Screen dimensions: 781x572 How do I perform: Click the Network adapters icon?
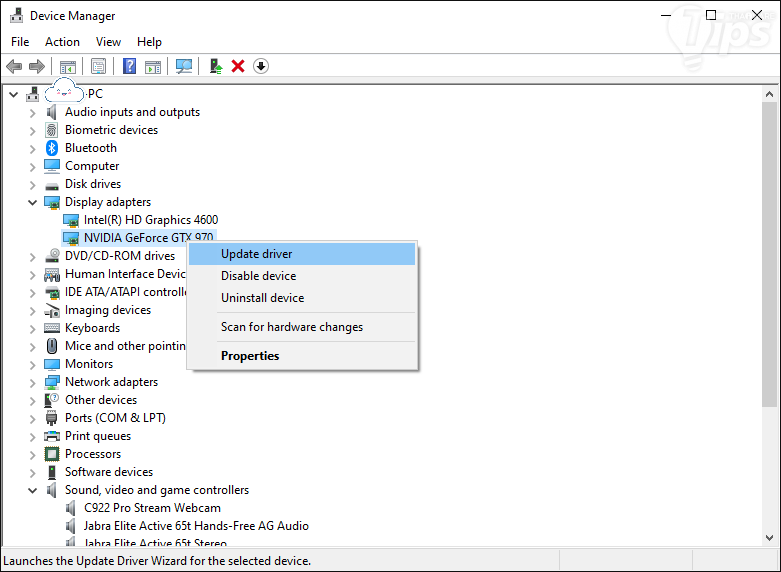tap(52, 382)
